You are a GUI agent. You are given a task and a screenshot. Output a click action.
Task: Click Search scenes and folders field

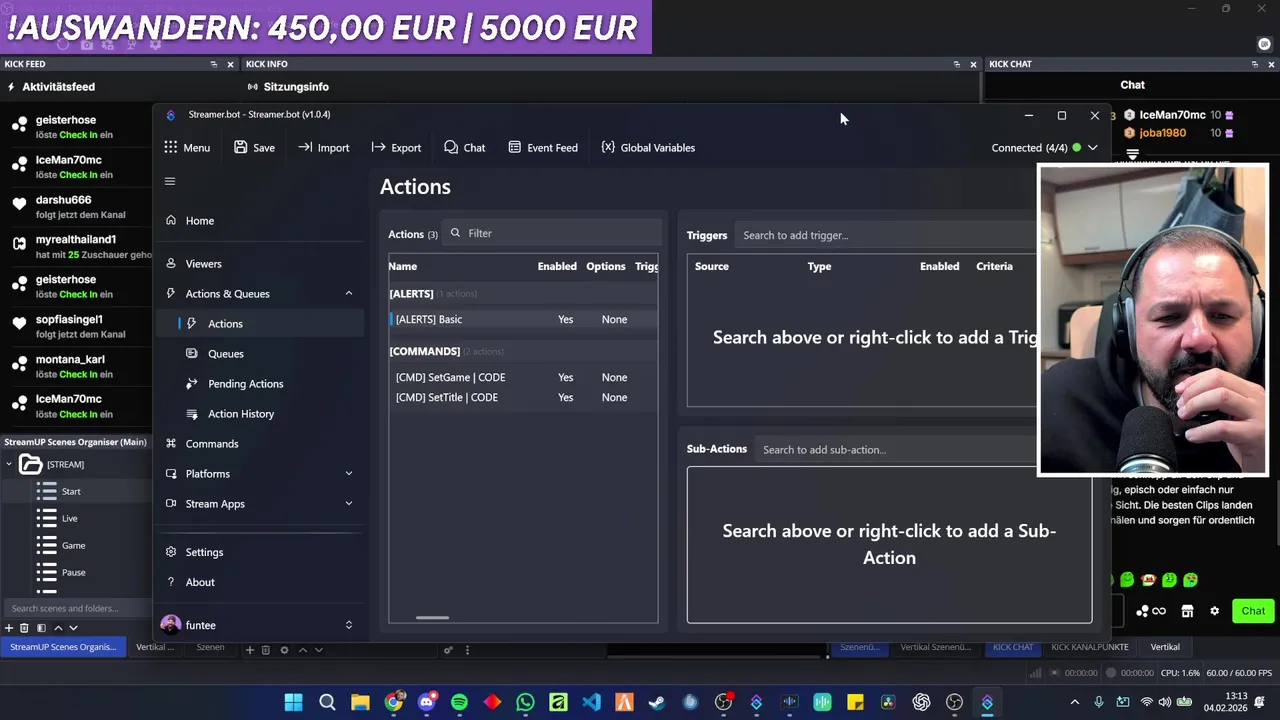[x=75, y=608]
